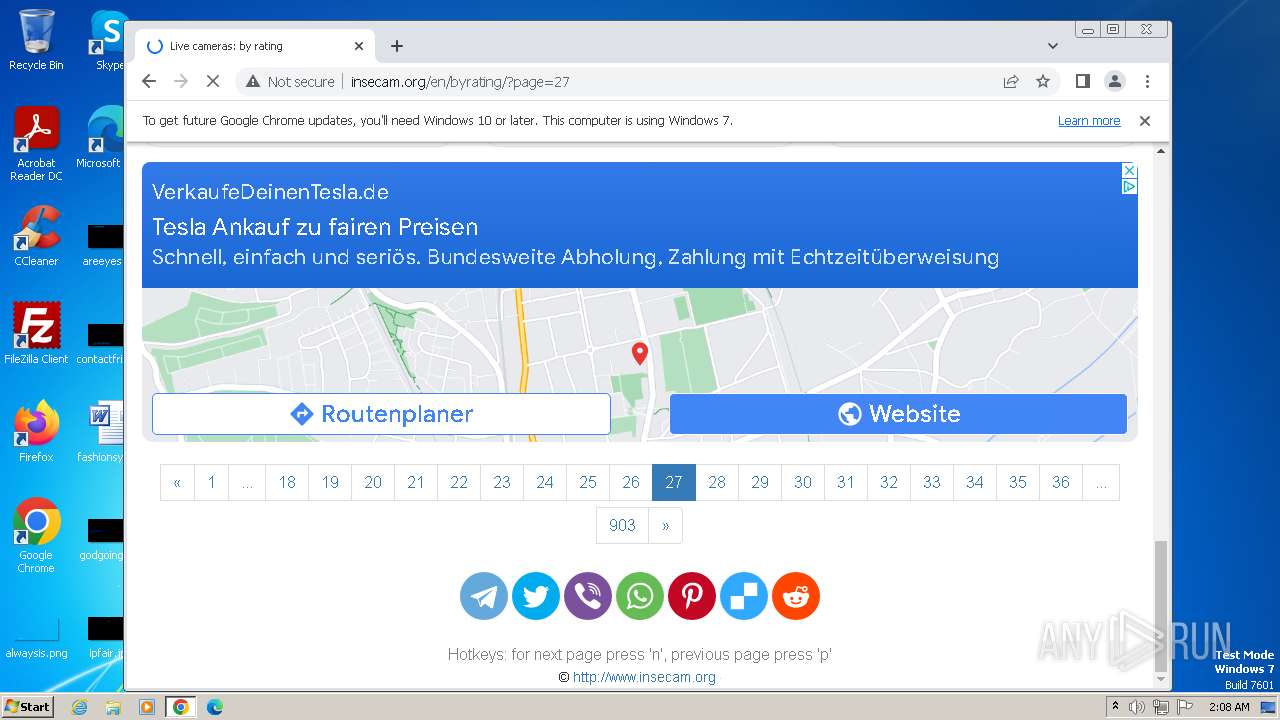Bookmark this tab with star icon
The height and width of the screenshot is (720, 1280).
[x=1043, y=81]
